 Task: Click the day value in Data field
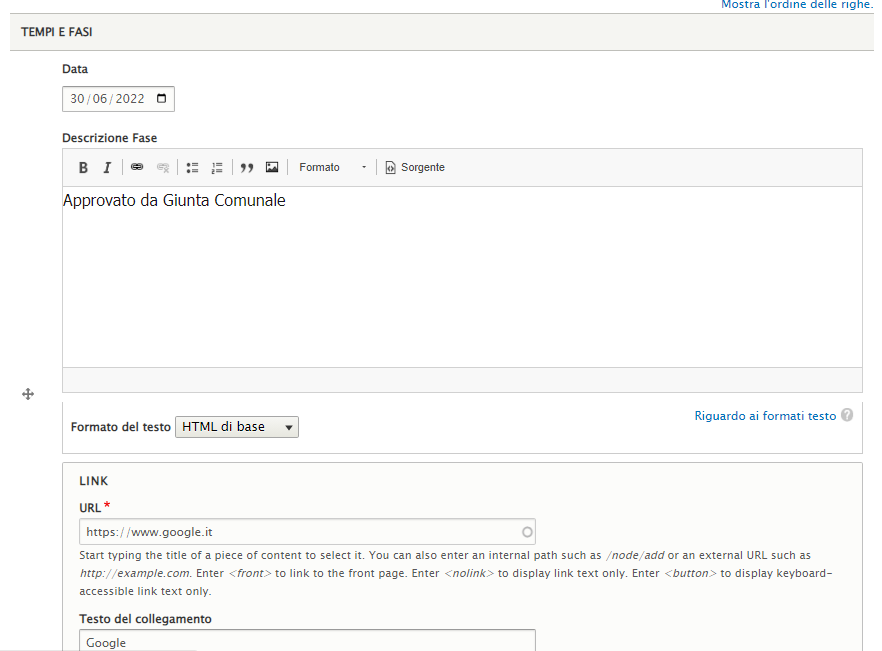click(x=77, y=99)
